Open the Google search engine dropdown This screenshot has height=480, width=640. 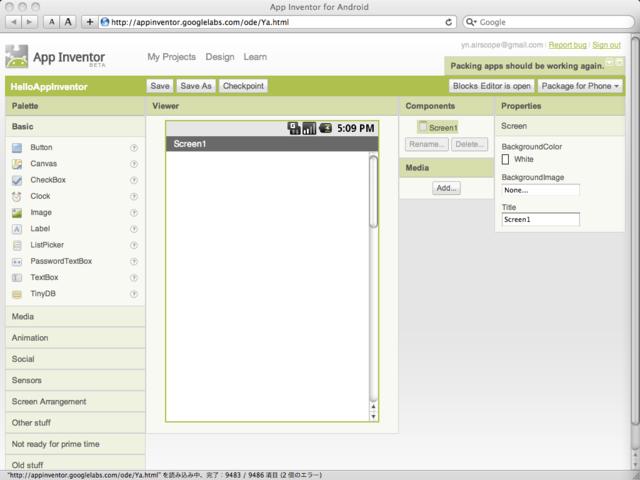click(x=471, y=22)
